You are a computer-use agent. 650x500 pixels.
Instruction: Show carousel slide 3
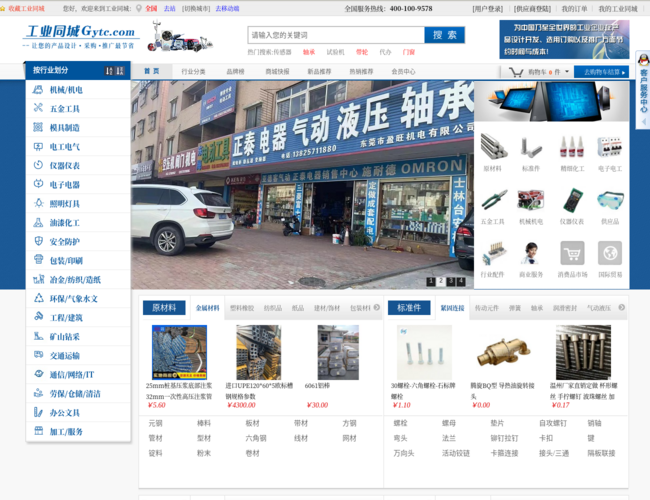[451, 282]
